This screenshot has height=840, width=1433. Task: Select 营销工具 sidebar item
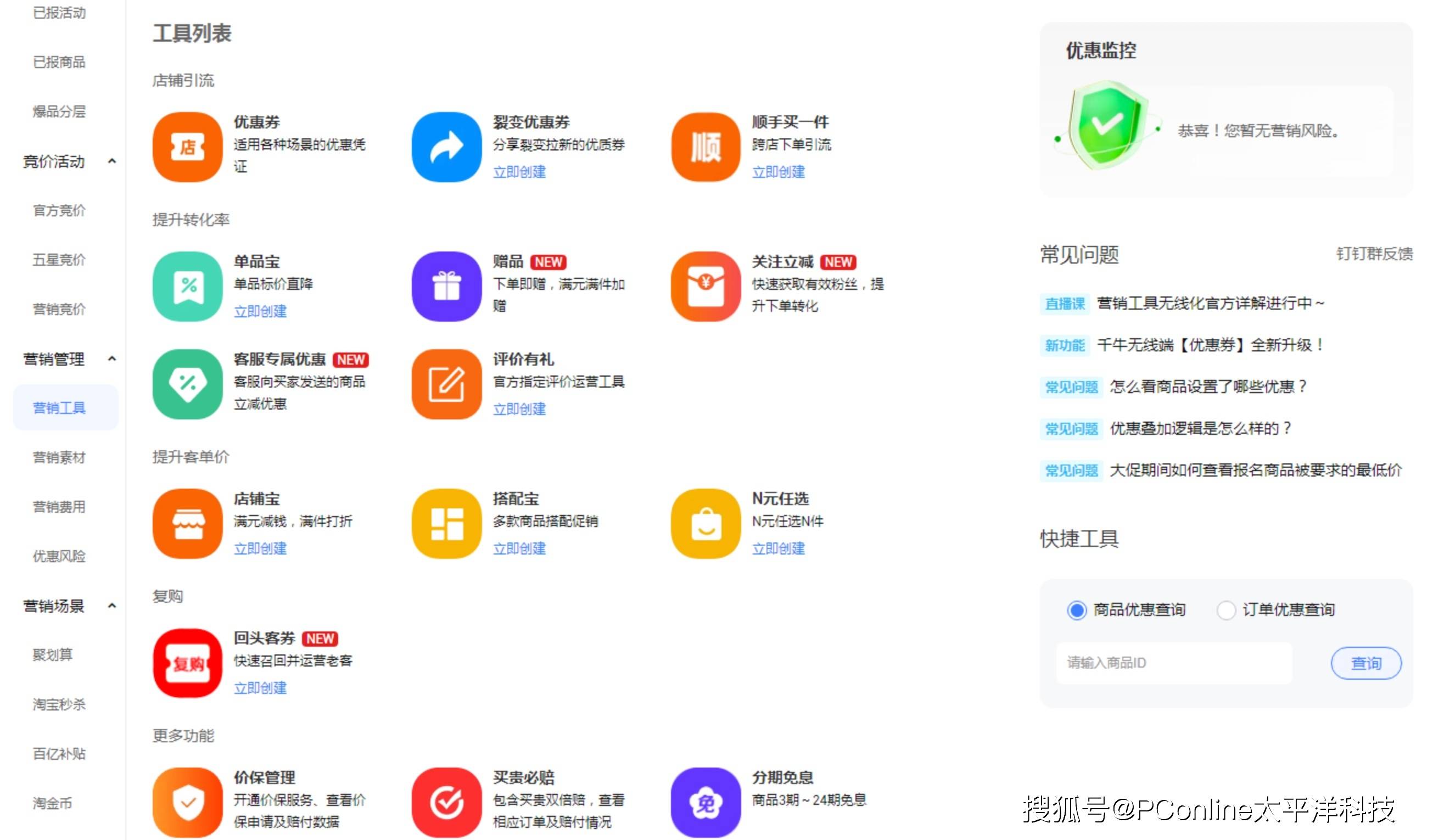65,408
